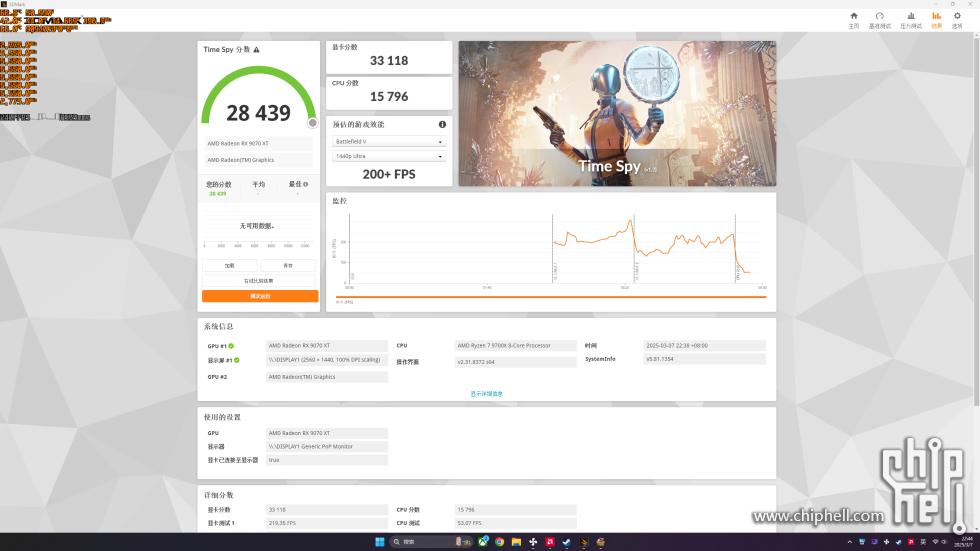Click the info icon beside 最佳 label
This screenshot has height=551, width=980.
pyautogui.click(x=305, y=184)
